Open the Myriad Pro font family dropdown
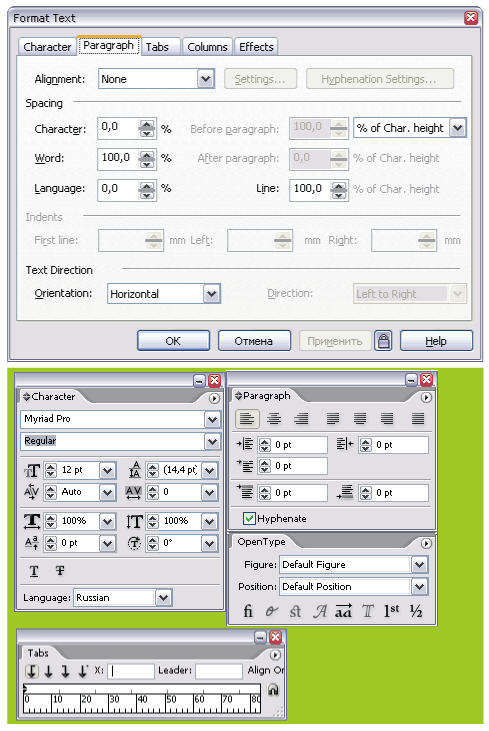Image resolution: width=489 pixels, height=731 pixels. [x=212, y=419]
